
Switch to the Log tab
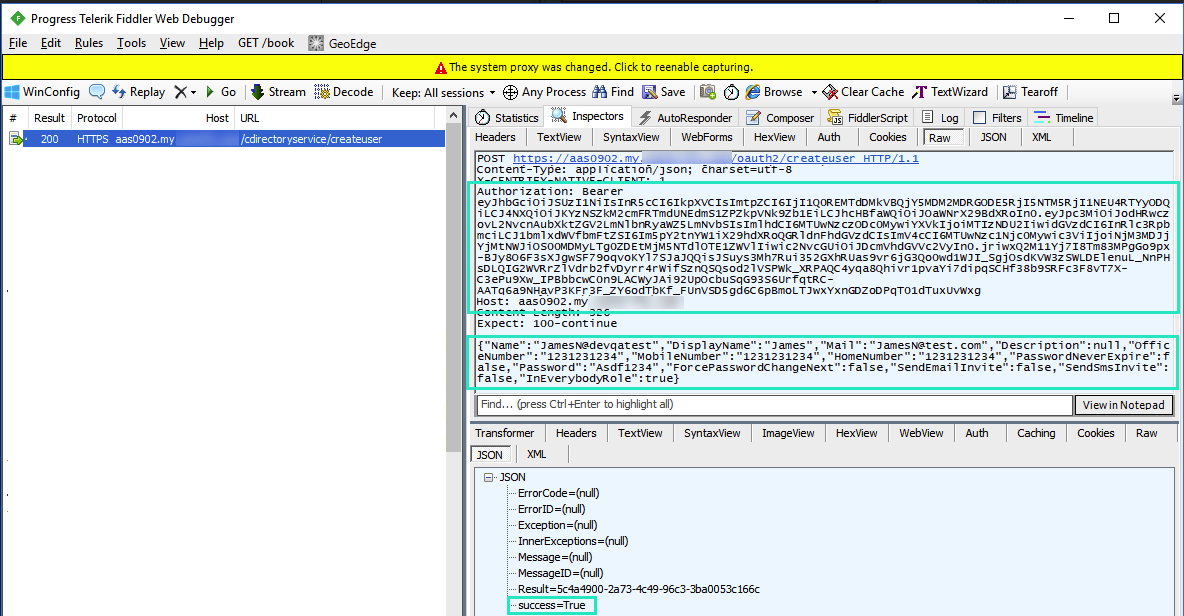(x=941, y=118)
